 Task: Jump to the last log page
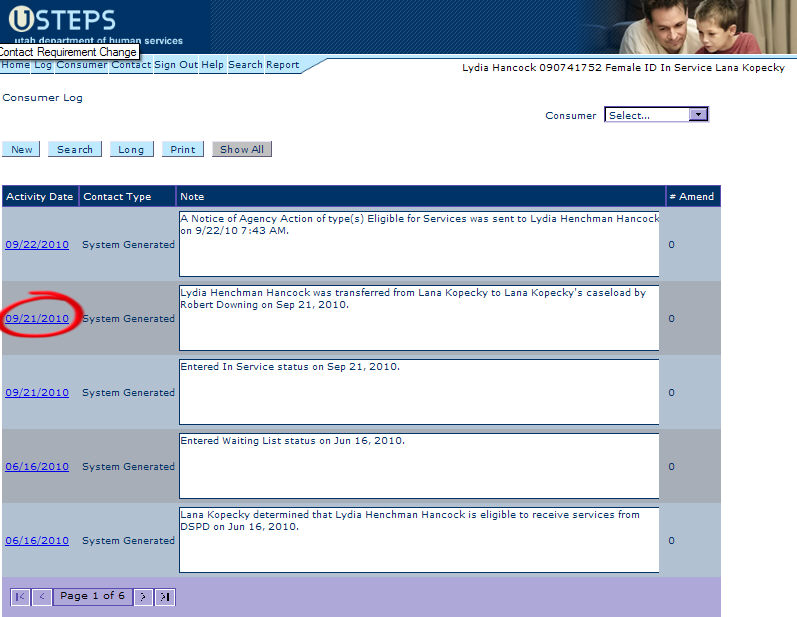[x=165, y=597]
